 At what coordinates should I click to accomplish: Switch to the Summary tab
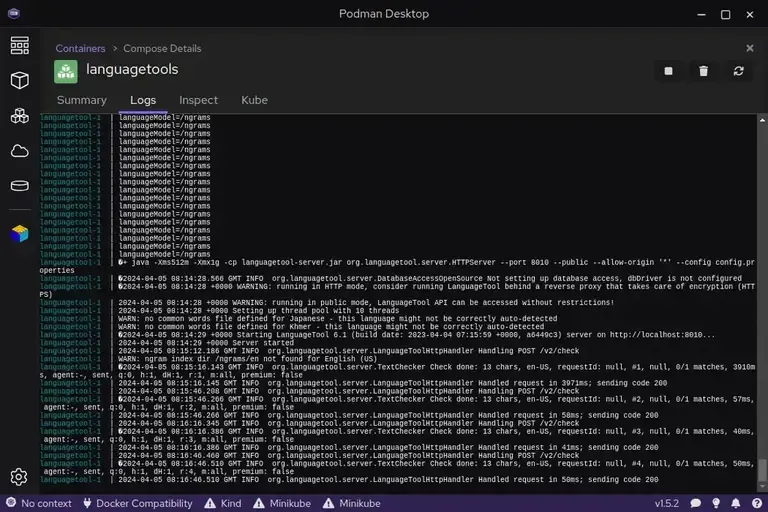82,100
